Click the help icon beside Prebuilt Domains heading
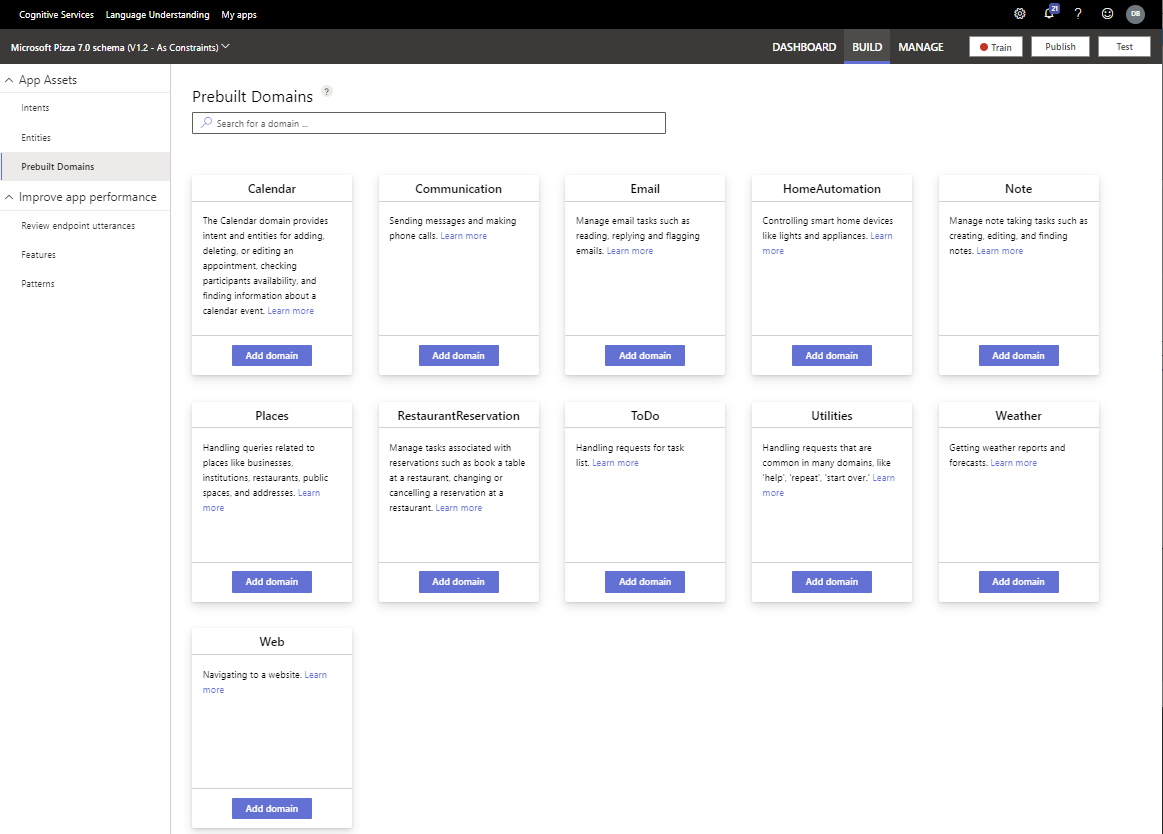This screenshot has height=834, width=1163. tap(326, 91)
